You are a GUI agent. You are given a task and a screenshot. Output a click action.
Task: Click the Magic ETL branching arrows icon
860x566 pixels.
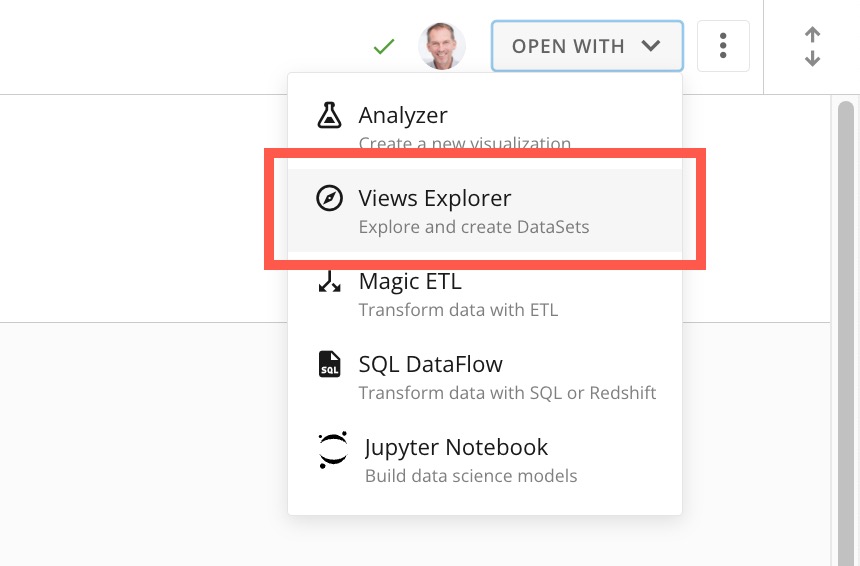(x=329, y=281)
